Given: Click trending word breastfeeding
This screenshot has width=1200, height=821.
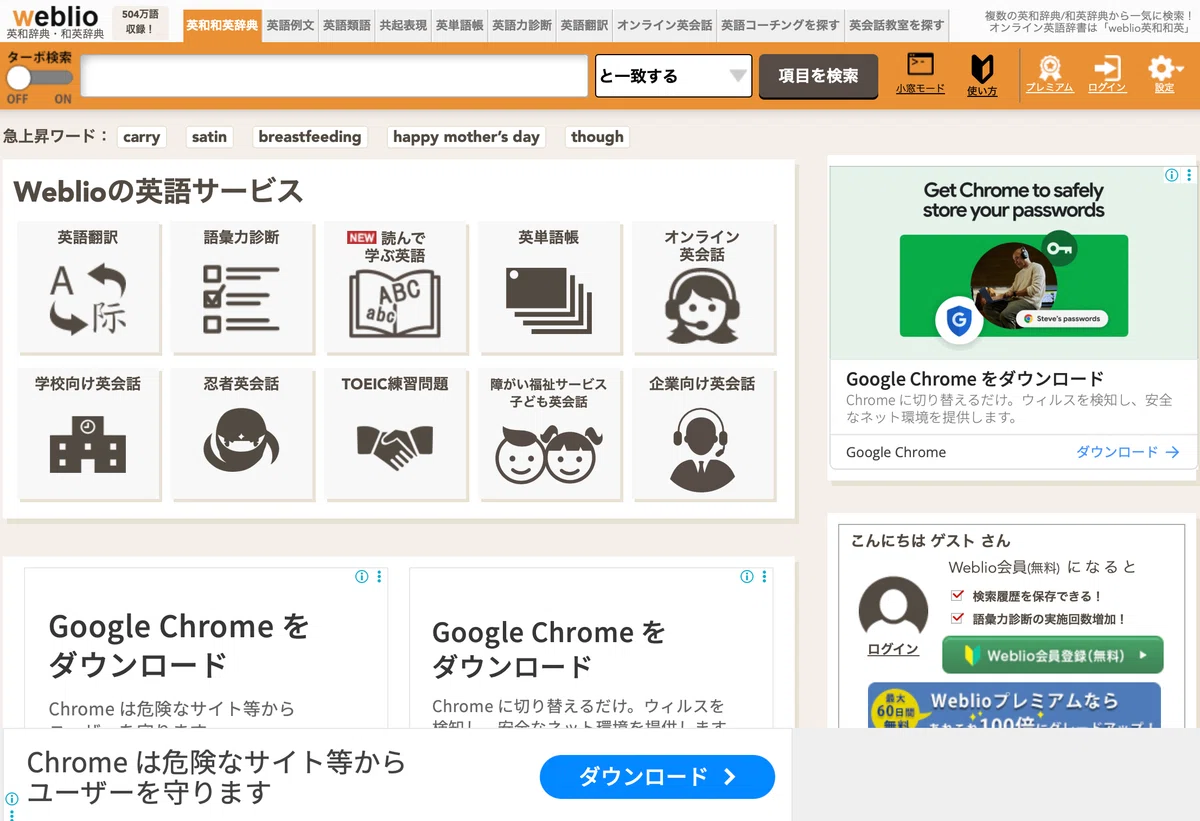Looking at the screenshot, I should (310, 137).
